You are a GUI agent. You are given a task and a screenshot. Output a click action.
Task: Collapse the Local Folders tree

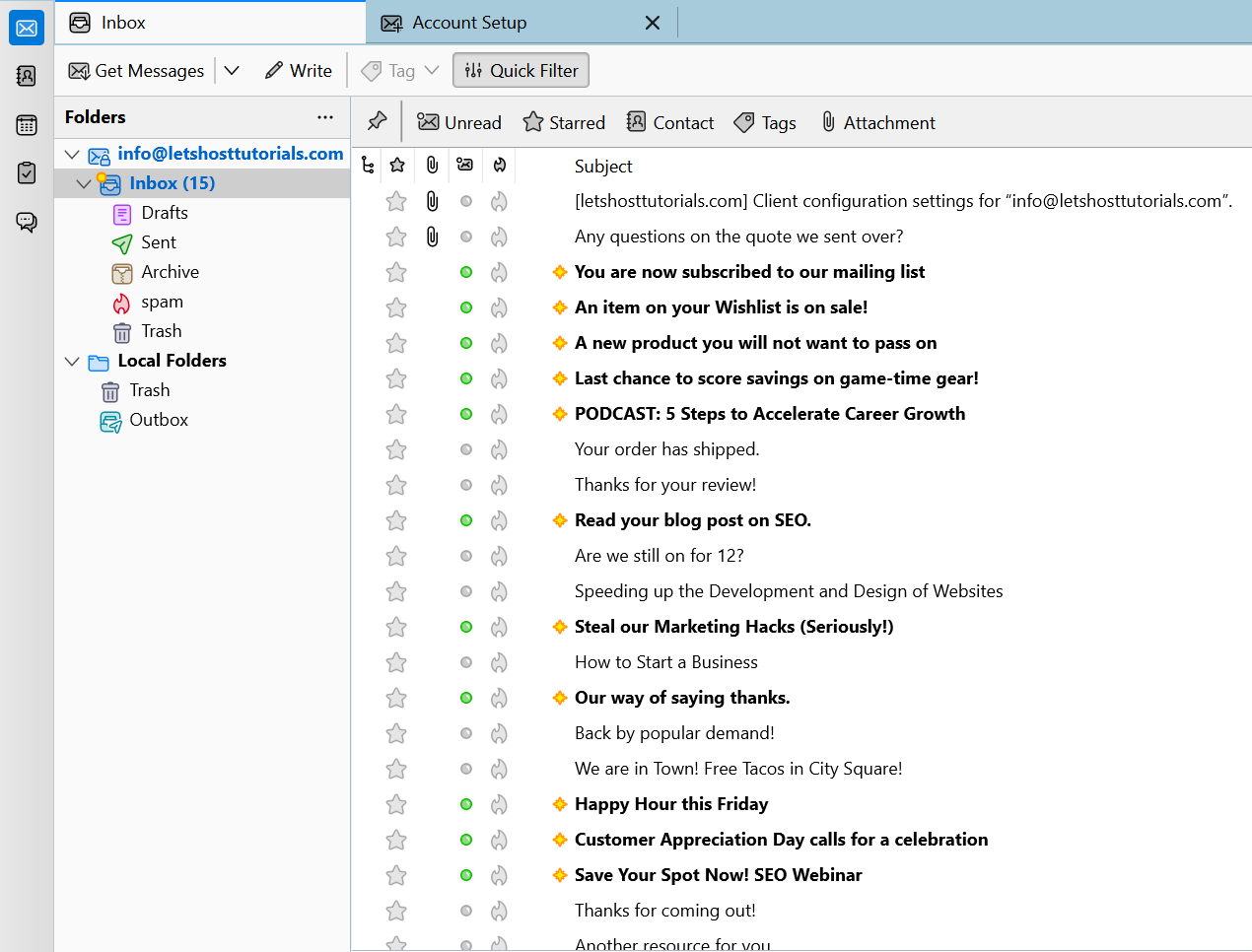pos(71,361)
